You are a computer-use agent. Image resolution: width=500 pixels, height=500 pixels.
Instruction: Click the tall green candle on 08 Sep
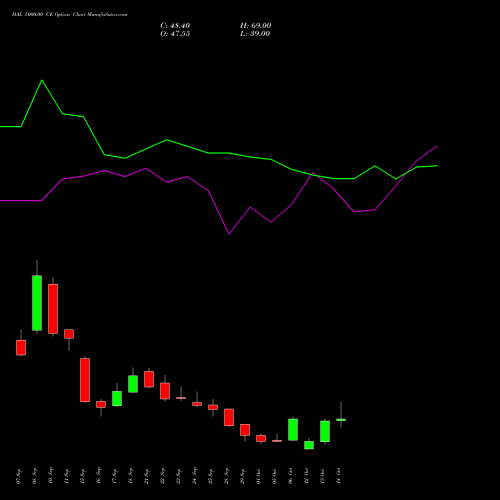(37, 303)
